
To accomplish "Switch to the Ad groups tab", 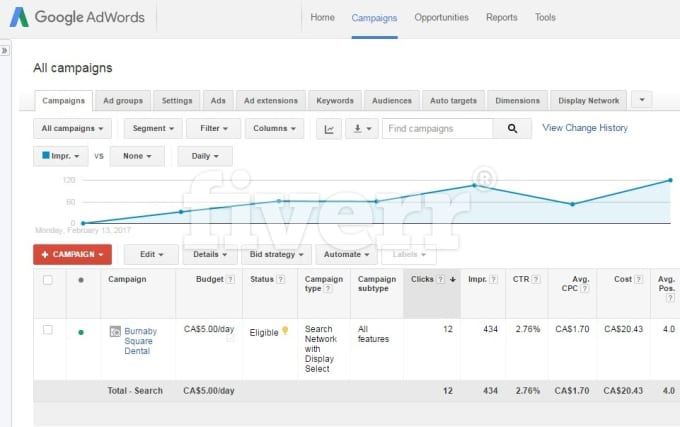I will (x=123, y=101).
